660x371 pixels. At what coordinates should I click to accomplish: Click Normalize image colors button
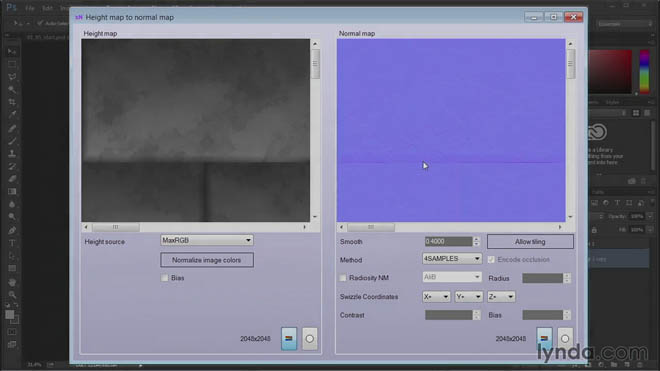pos(207,260)
